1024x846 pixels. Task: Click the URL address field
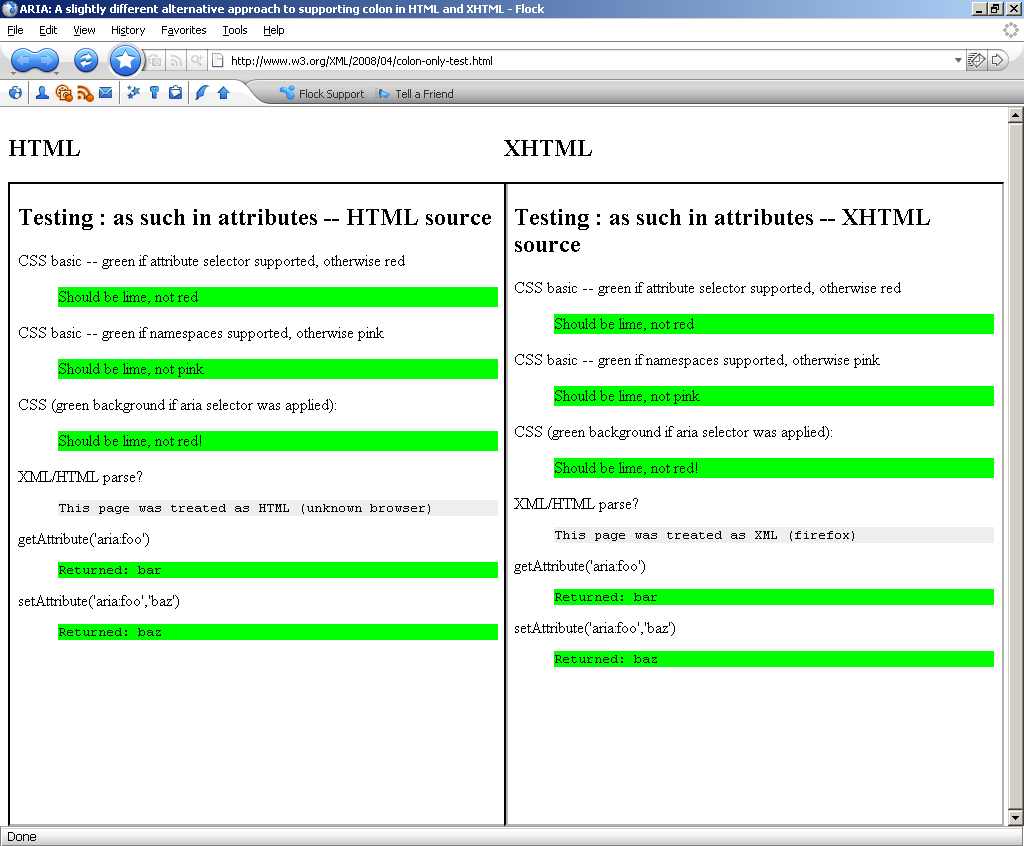point(588,61)
